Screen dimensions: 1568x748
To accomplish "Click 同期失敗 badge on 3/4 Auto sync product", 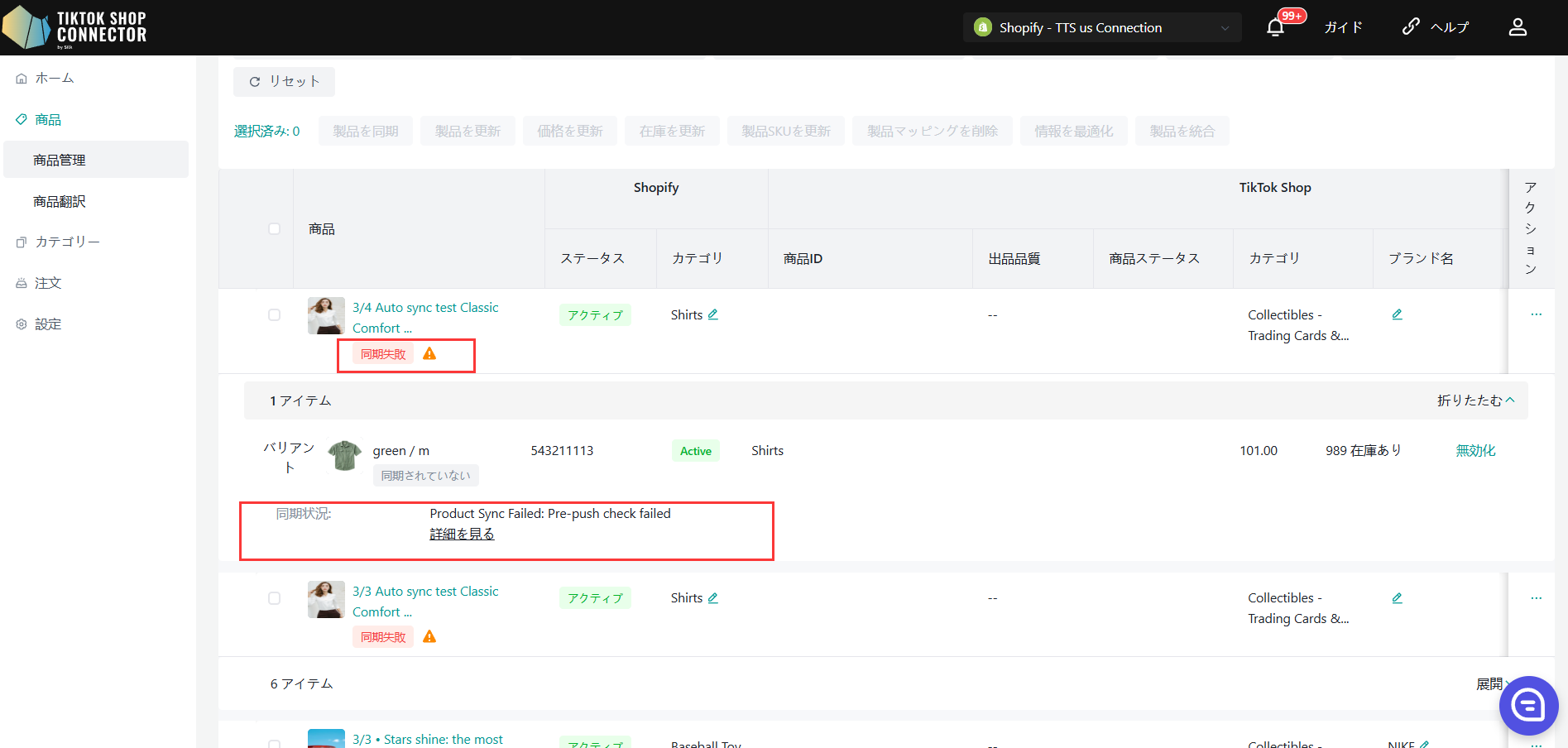I will pyautogui.click(x=383, y=354).
